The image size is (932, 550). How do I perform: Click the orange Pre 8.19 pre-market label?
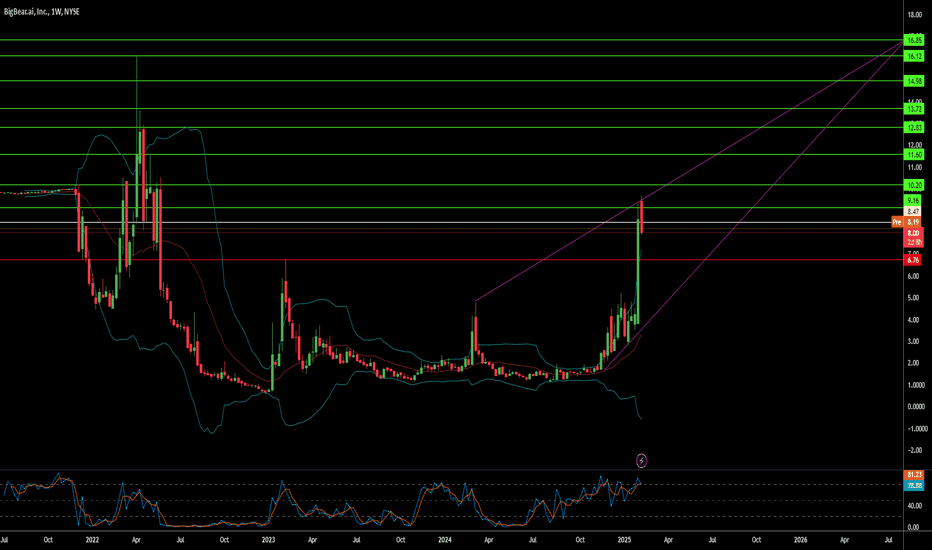pos(907,222)
